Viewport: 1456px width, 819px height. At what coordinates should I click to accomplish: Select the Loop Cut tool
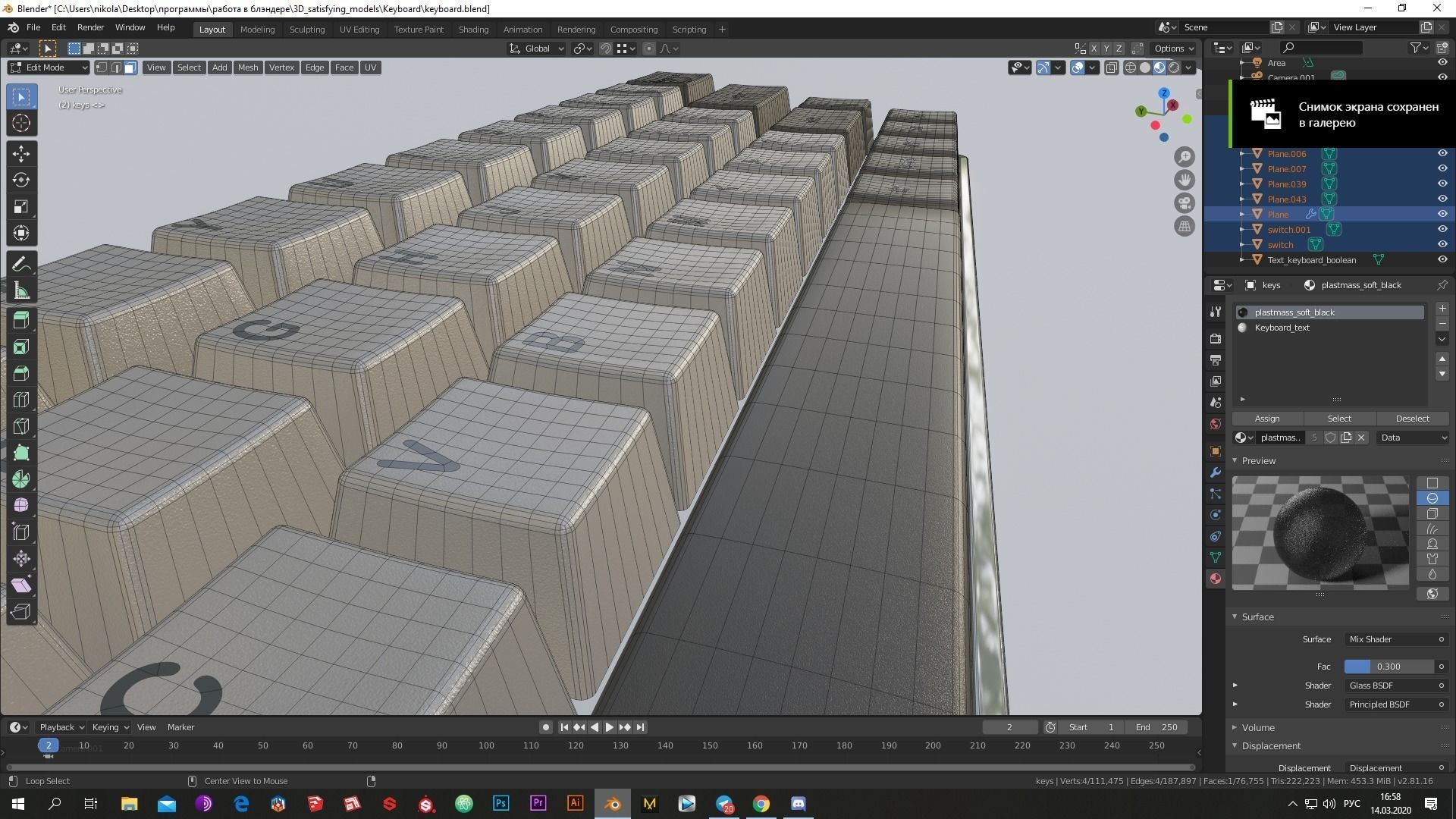21,400
